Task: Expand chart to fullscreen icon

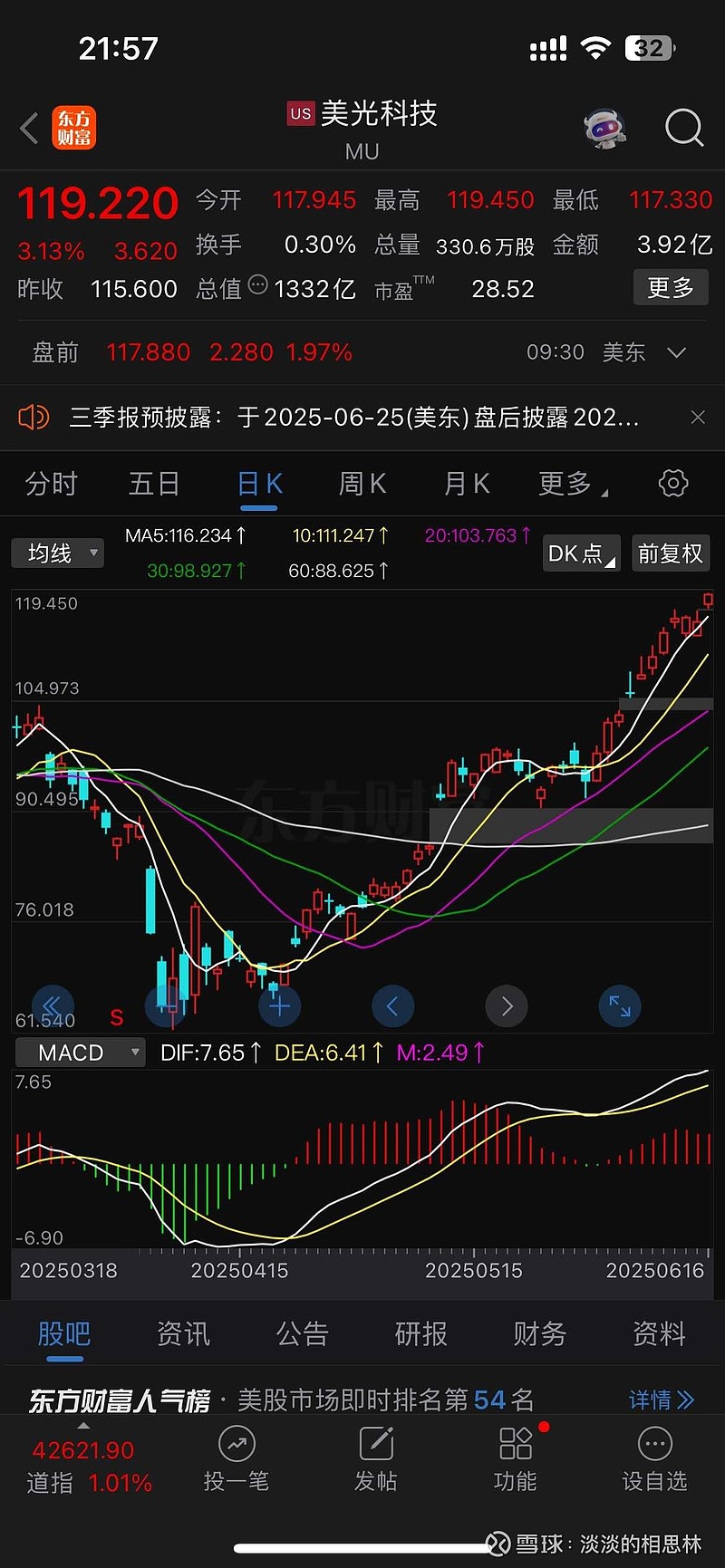Action: (621, 1005)
